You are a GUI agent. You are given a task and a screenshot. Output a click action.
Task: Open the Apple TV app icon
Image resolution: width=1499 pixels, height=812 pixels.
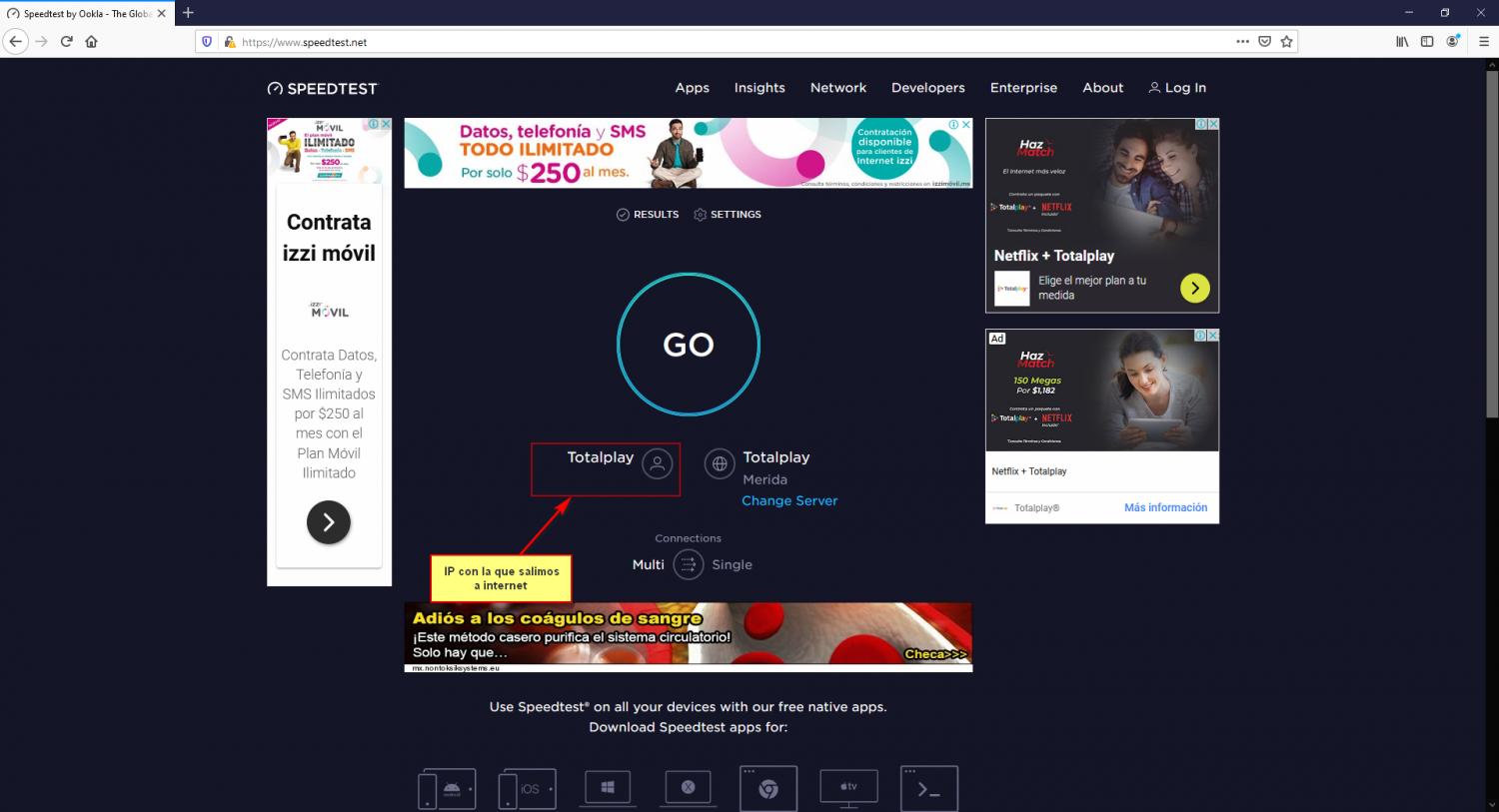[x=848, y=788]
